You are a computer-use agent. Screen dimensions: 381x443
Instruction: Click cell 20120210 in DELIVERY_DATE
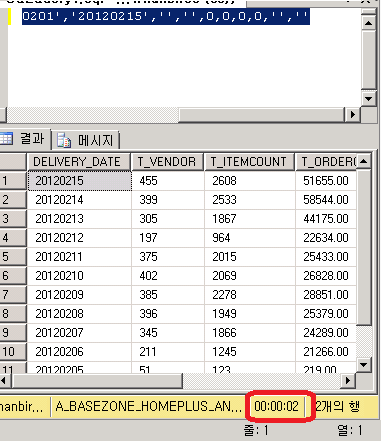coord(80,276)
